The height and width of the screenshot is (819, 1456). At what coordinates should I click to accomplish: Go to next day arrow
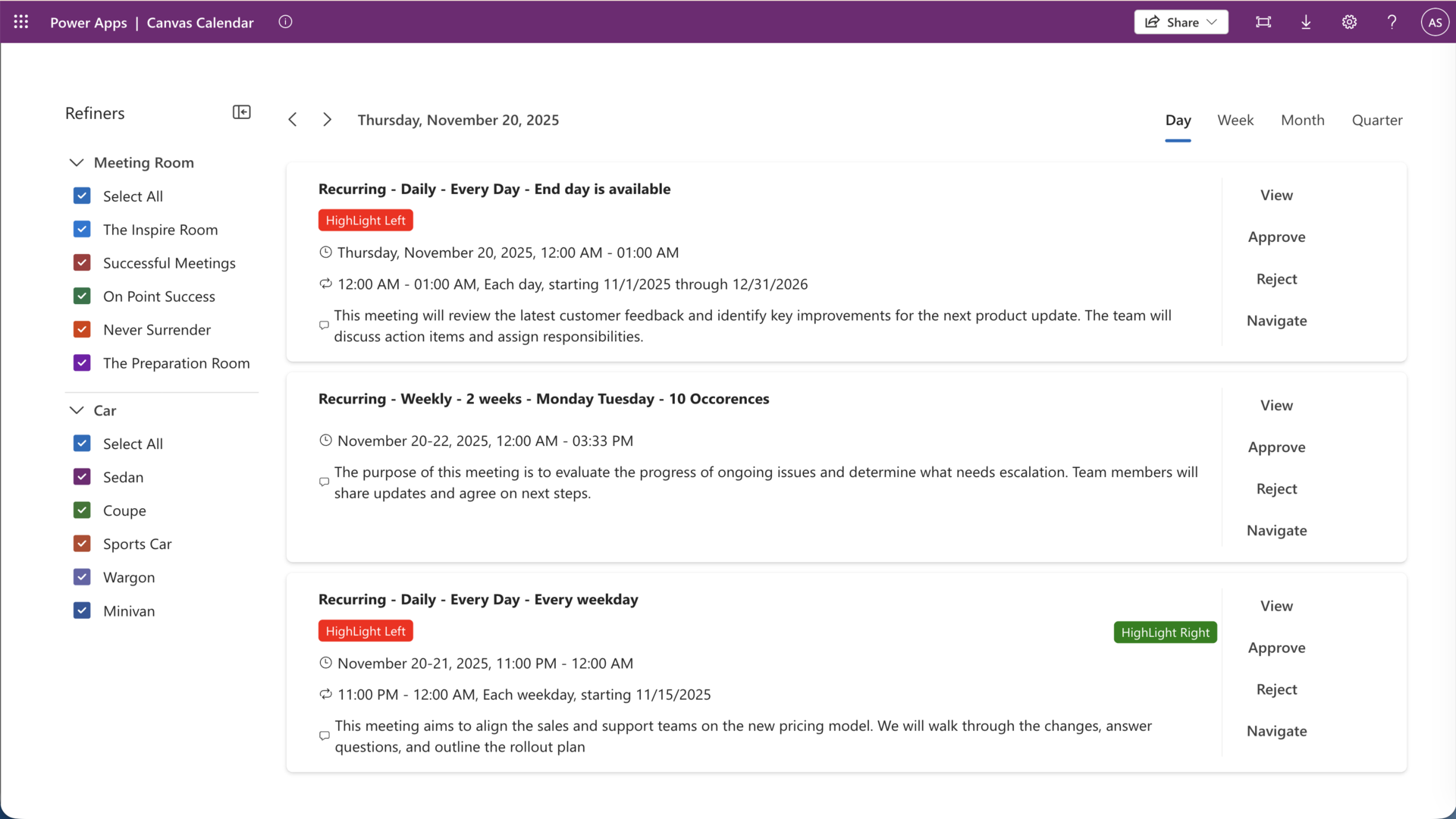pos(327,120)
